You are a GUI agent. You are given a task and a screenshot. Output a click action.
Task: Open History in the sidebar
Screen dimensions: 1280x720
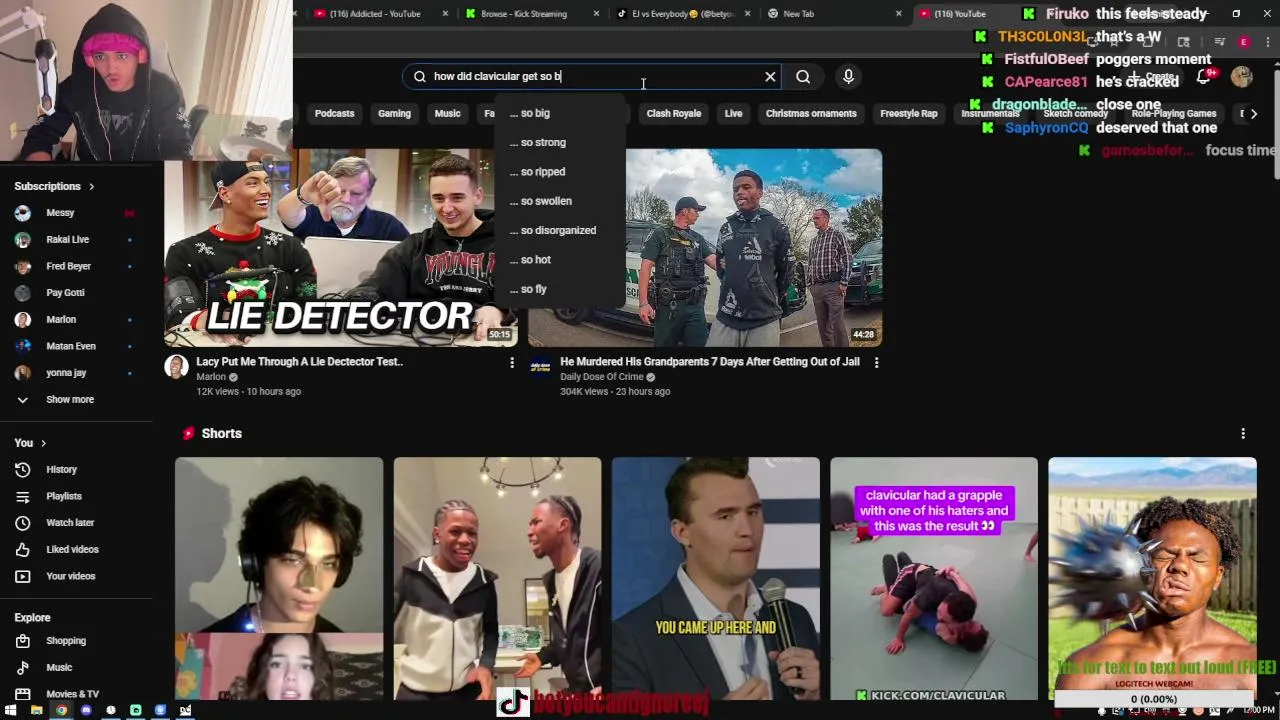pyautogui.click(x=61, y=469)
